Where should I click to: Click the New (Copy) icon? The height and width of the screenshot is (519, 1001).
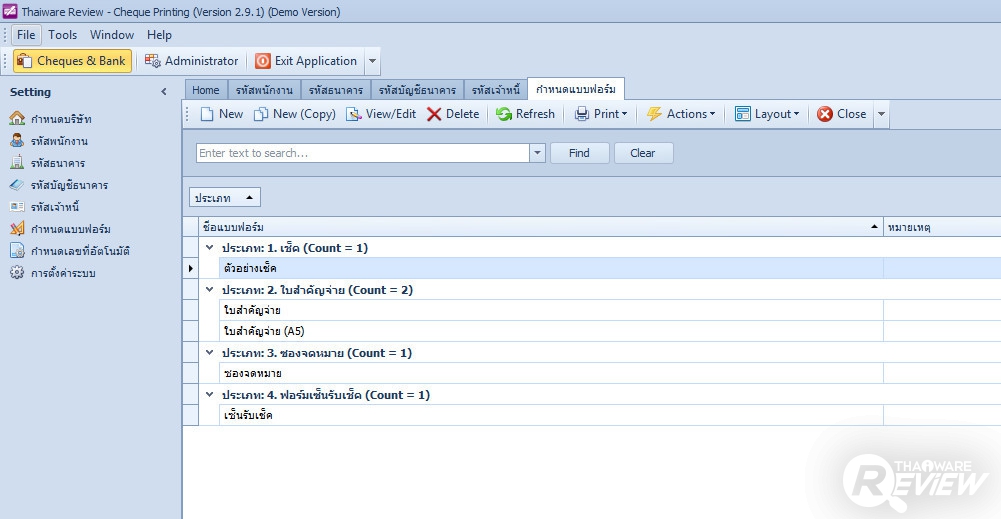[260, 114]
